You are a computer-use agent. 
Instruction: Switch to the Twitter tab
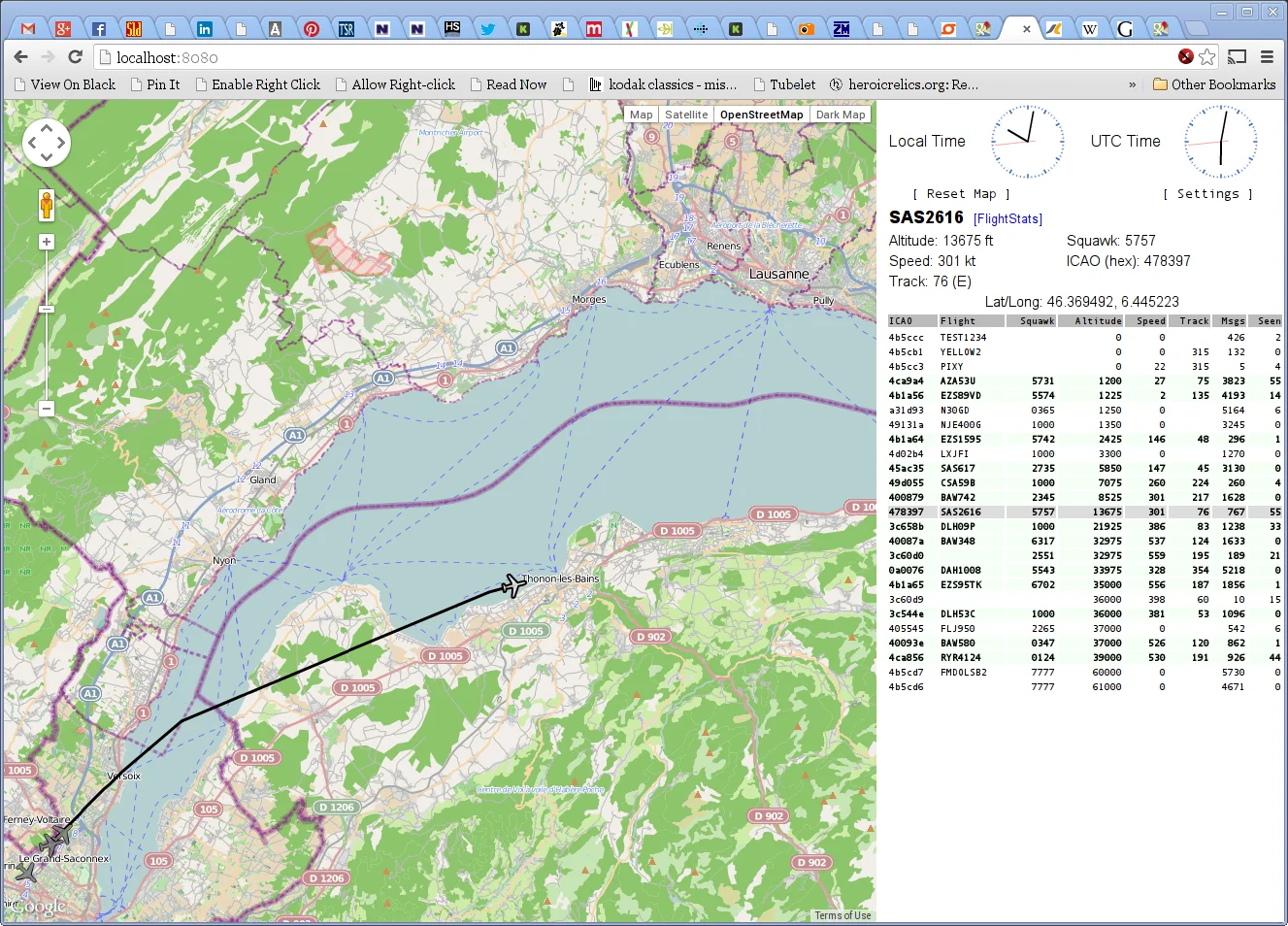click(x=487, y=29)
